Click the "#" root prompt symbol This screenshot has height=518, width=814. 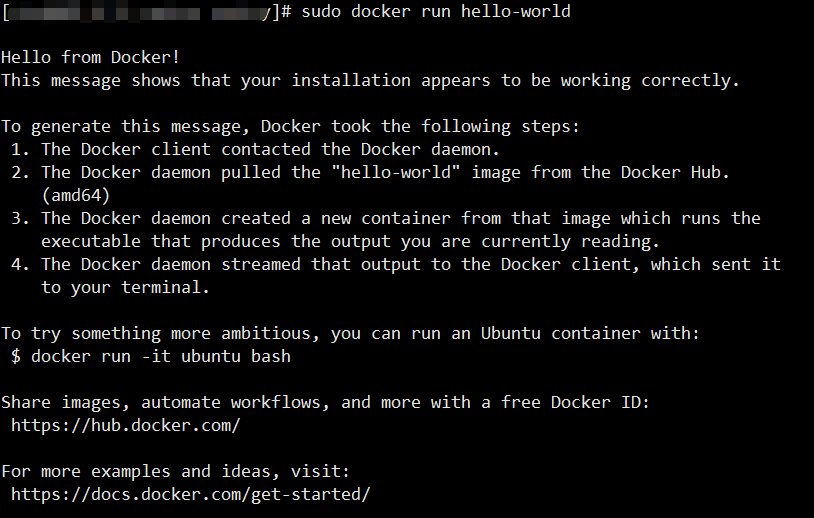click(286, 11)
